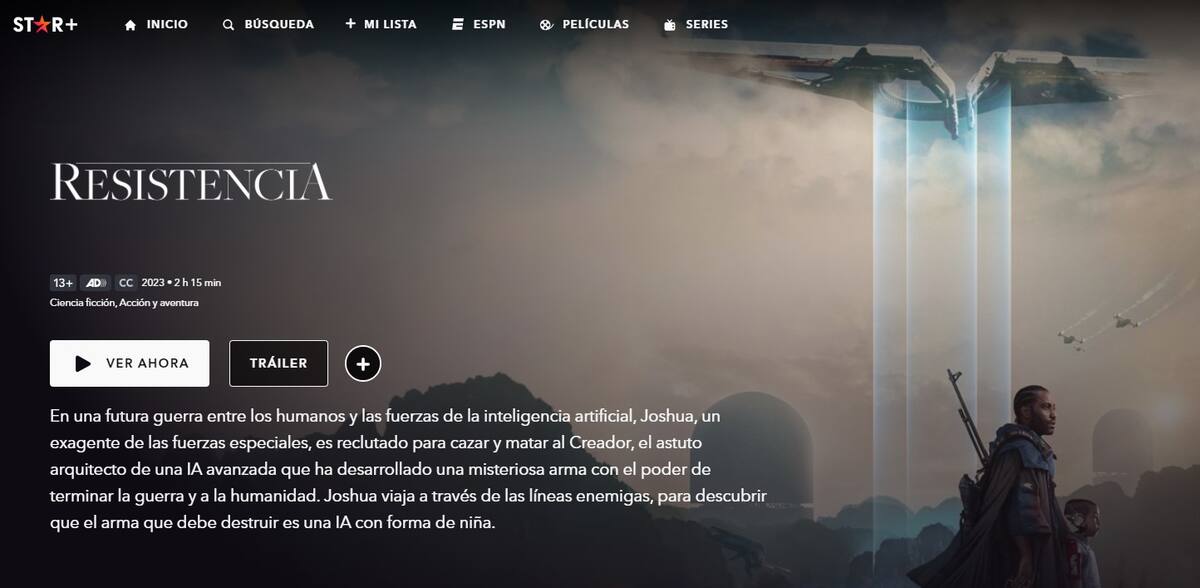1200x588 pixels.
Task: Click the Star+ logo
Action: pos(45,24)
